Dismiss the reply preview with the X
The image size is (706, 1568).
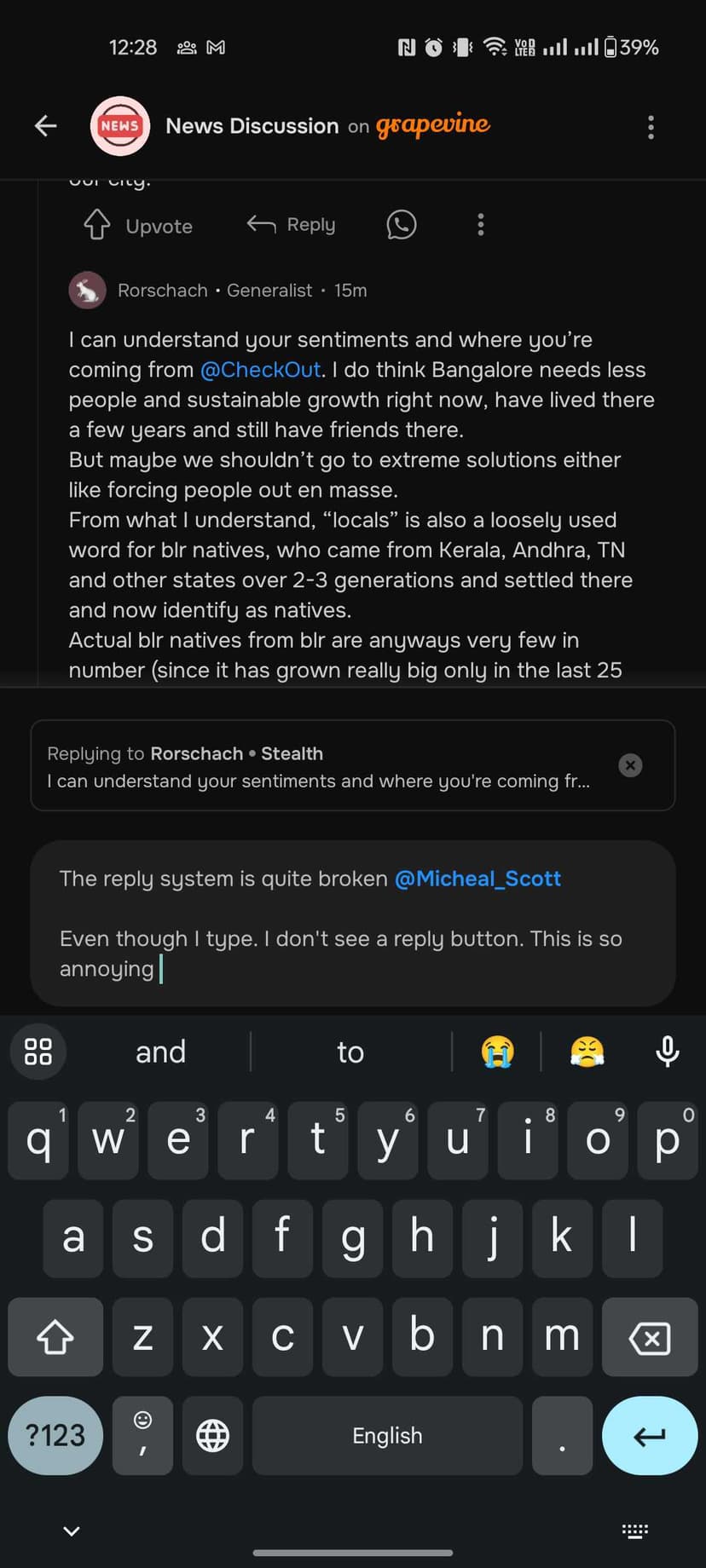pos(630,765)
